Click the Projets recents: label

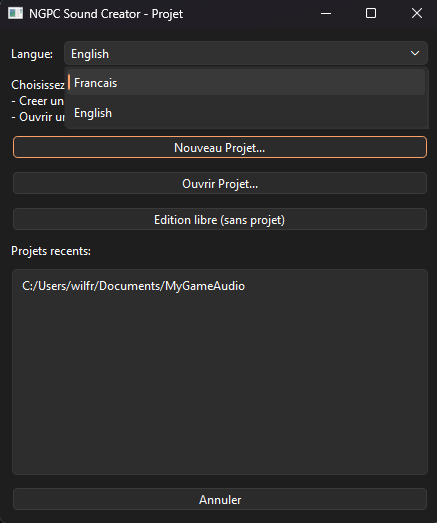point(51,251)
